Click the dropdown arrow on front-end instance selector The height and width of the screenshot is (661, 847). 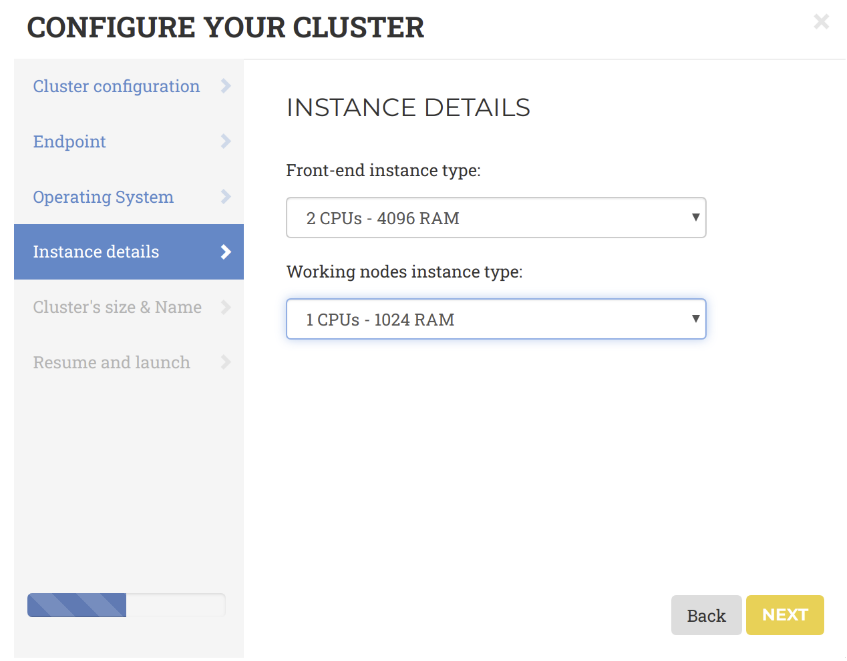click(695, 217)
